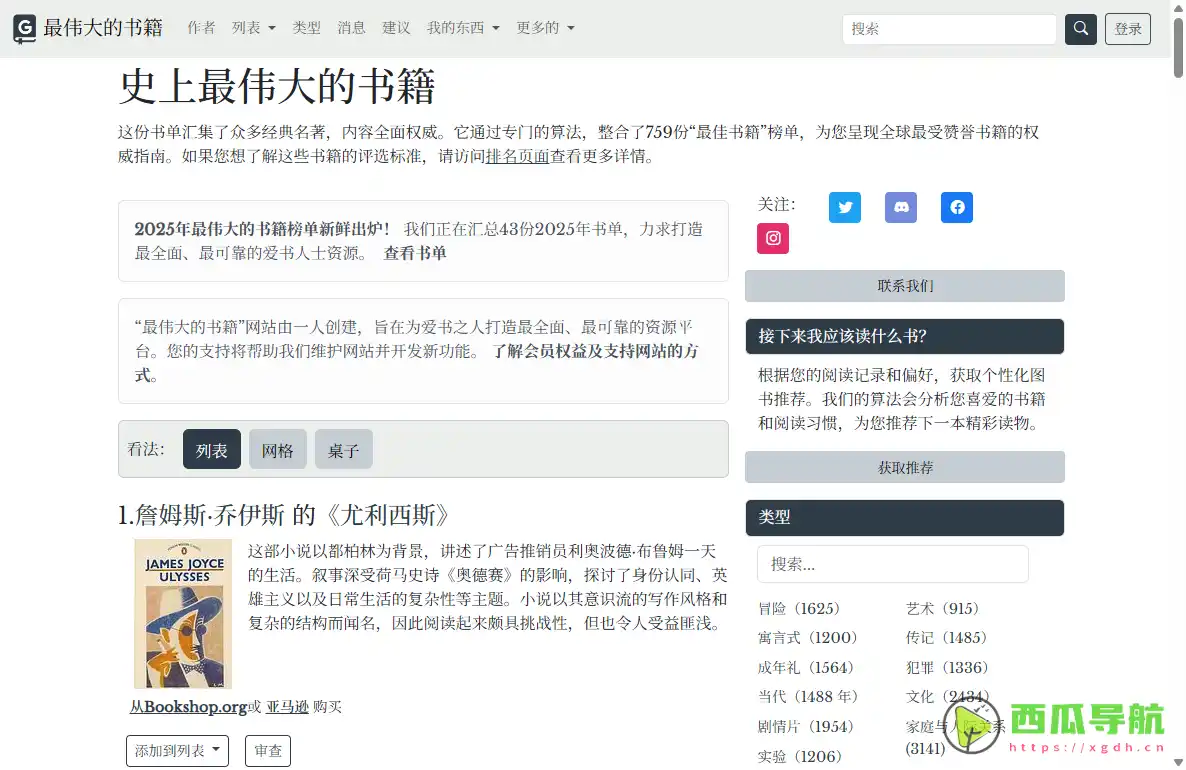Open the 作者 nav item

point(201,28)
